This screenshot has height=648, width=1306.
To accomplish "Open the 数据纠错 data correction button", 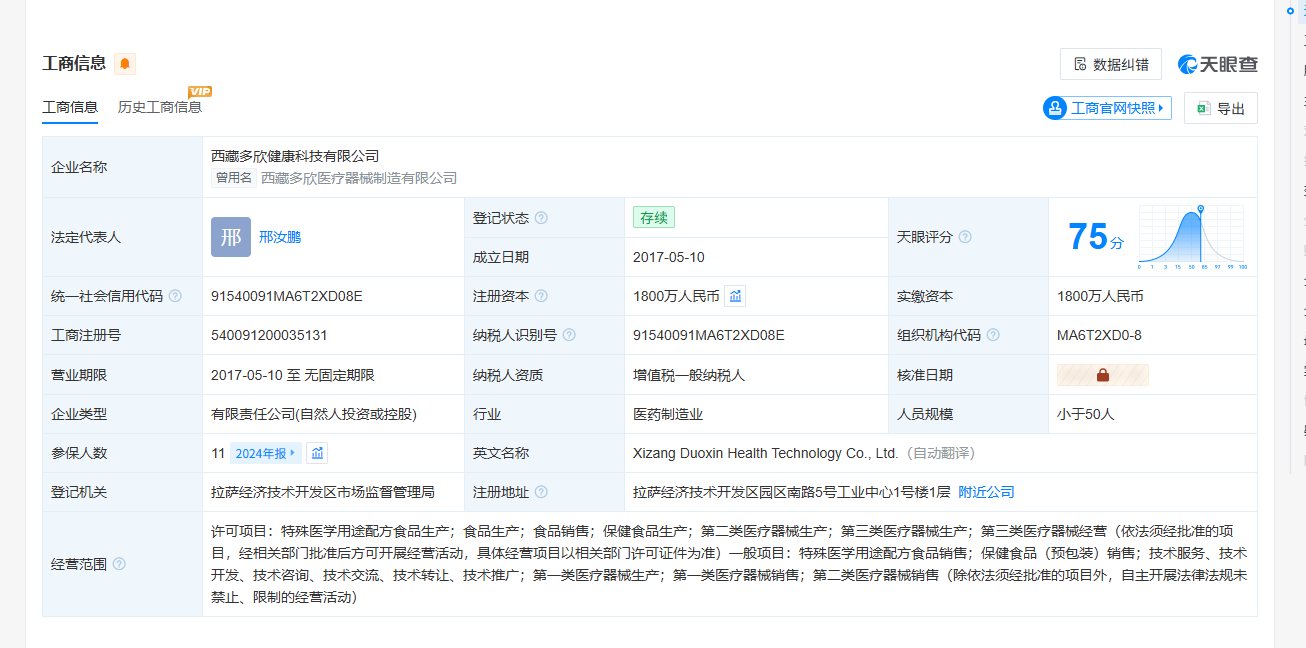I will [x=1110, y=64].
